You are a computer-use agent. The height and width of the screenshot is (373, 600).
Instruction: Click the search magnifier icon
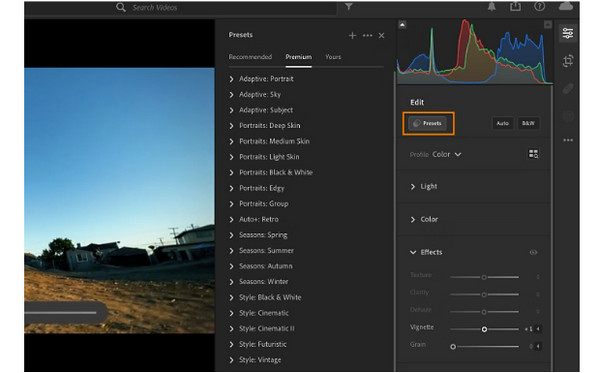tap(121, 7)
